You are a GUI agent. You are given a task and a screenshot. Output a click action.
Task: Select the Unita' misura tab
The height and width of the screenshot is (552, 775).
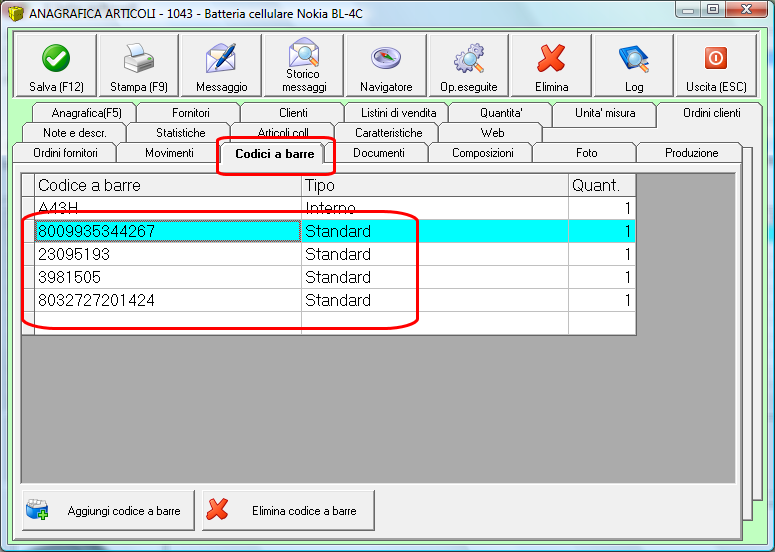605,113
